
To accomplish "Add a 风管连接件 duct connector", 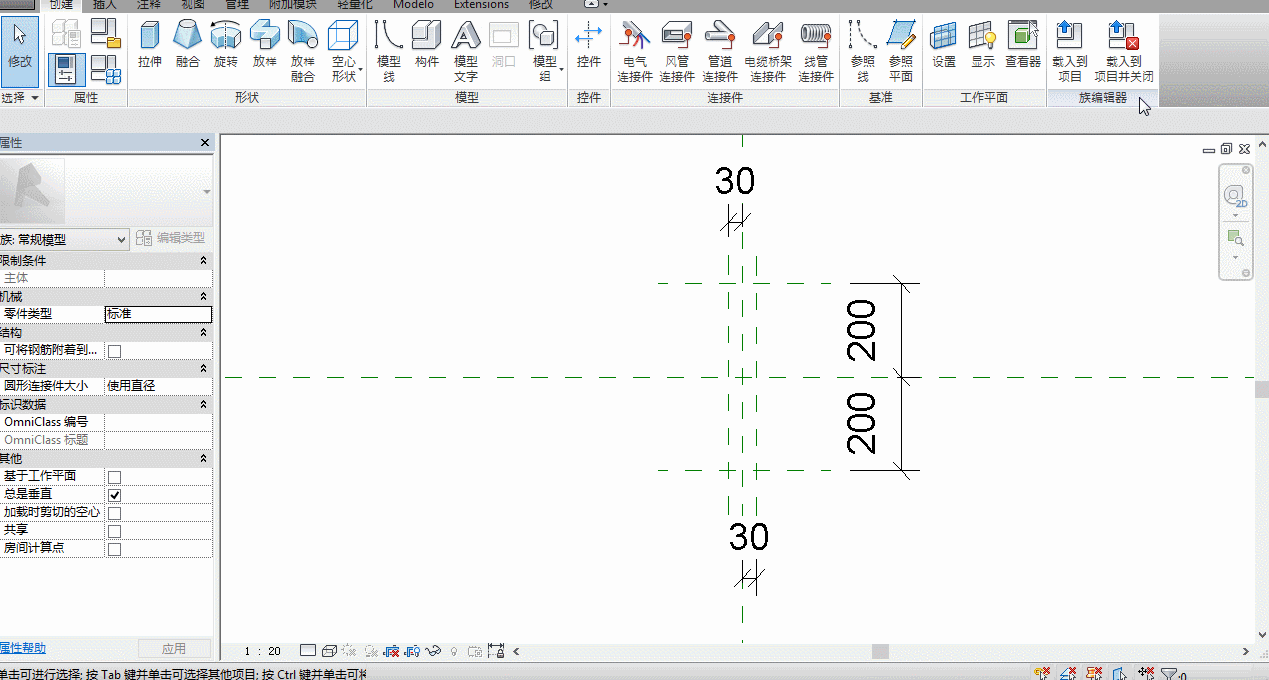I will click(x=677, y=51).
